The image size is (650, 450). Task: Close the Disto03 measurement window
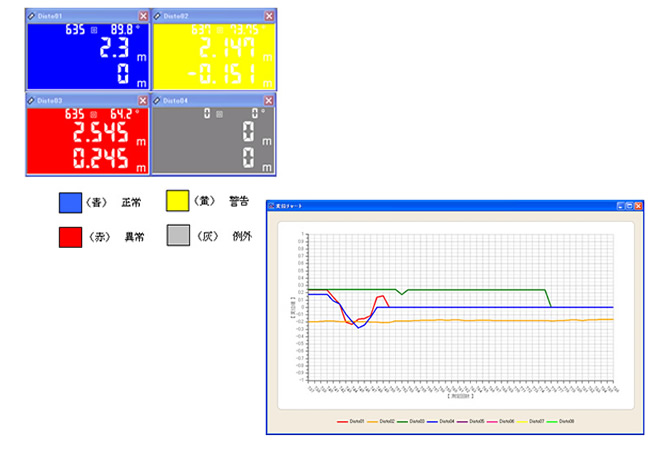143,101
